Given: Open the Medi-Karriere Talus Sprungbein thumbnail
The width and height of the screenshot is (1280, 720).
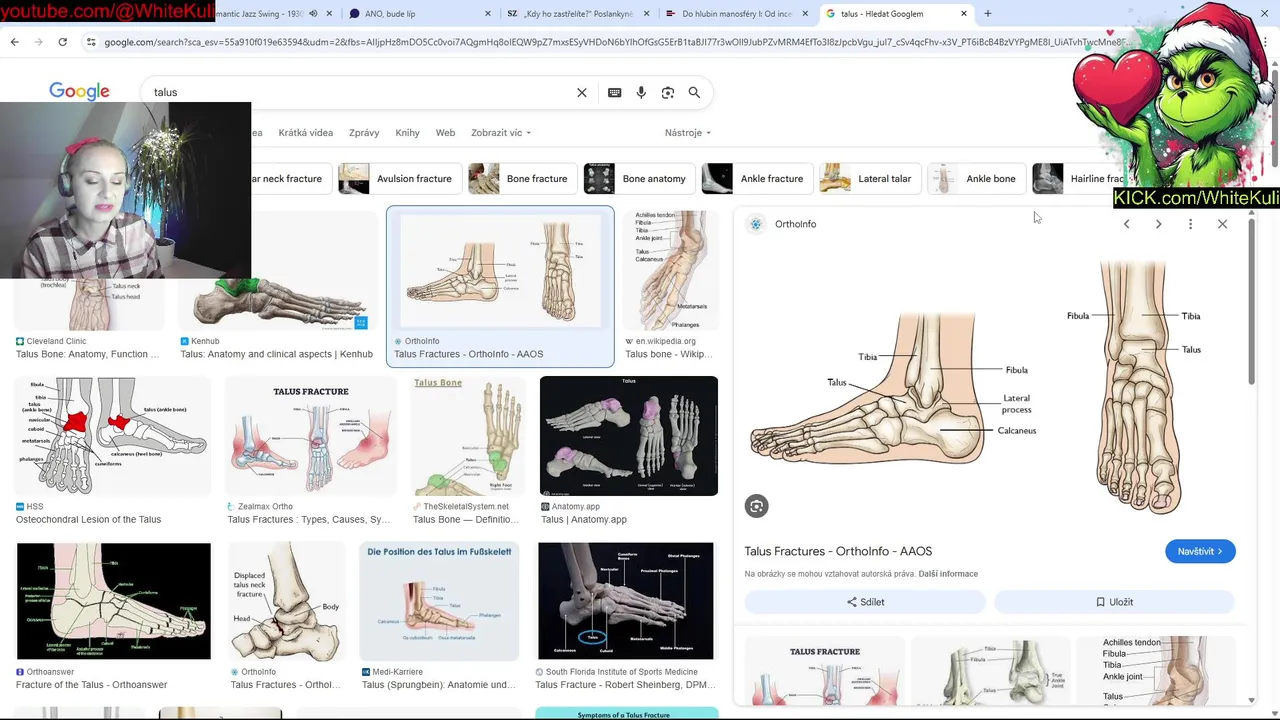Looking at the screenshot, I should point(439,601).
